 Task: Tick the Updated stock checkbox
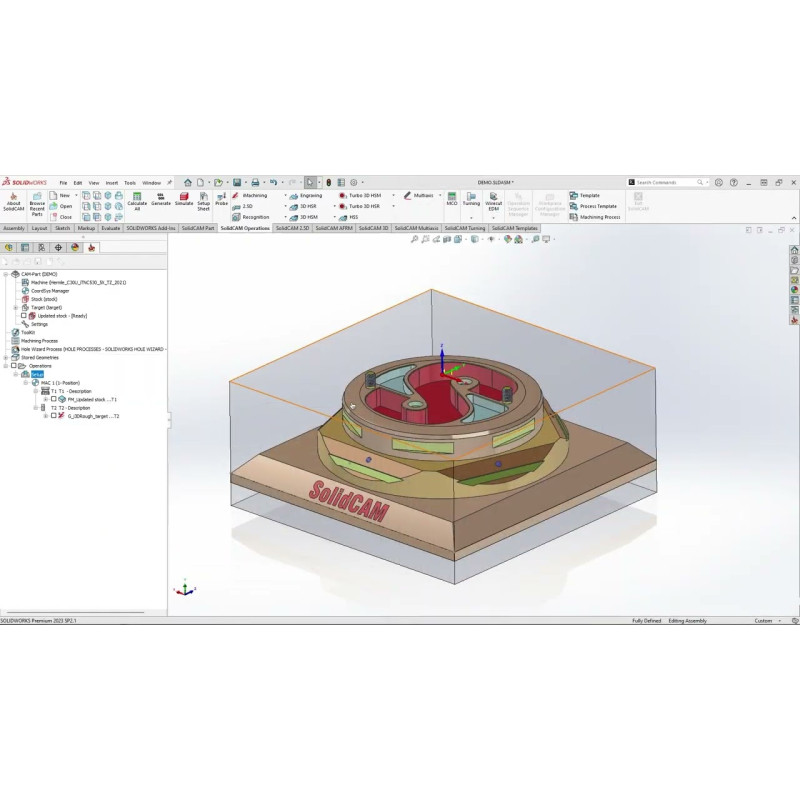[x=24, y=316]
